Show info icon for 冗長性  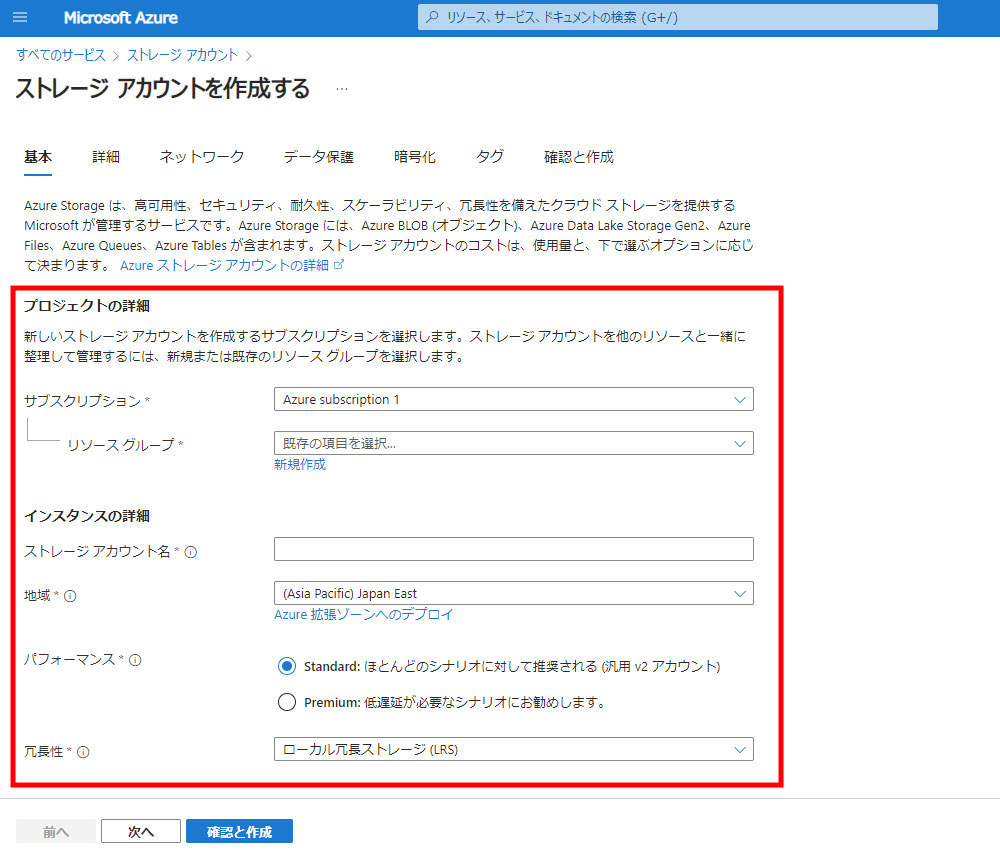click(83, 753)
